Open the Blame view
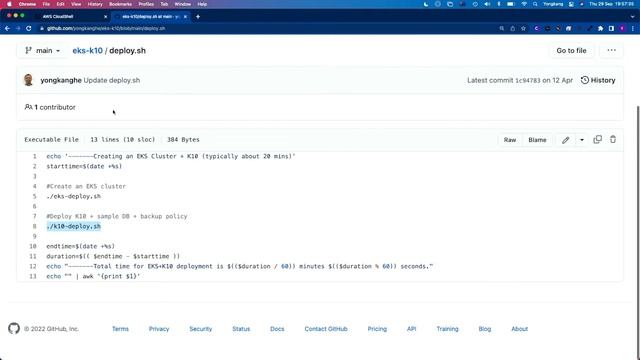Screen dimensions: 640x360 [537, 140]
